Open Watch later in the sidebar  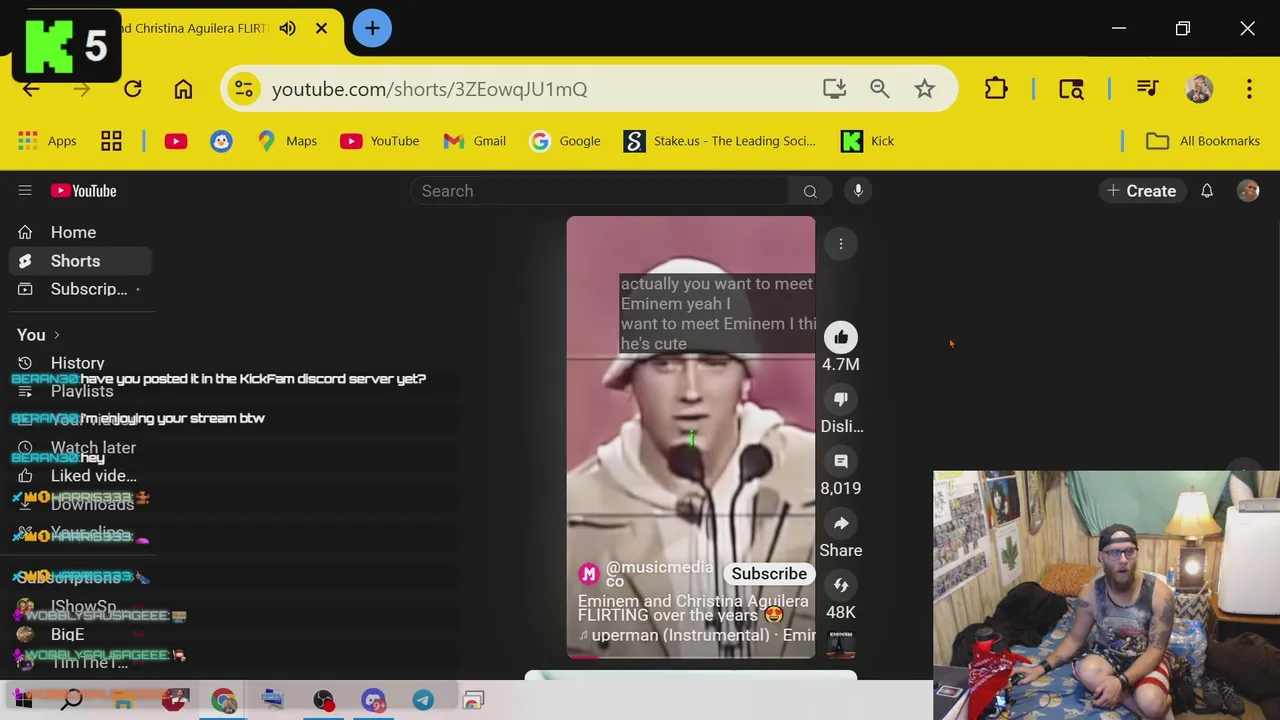click(80, 448)
